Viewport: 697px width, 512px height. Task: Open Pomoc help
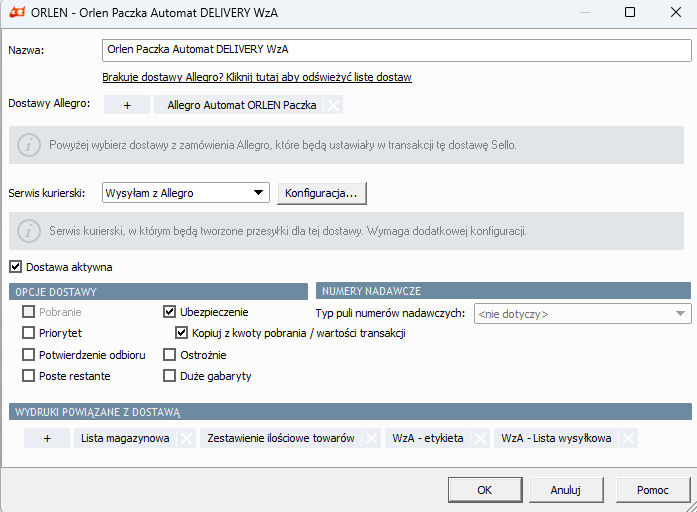[653, 490]
